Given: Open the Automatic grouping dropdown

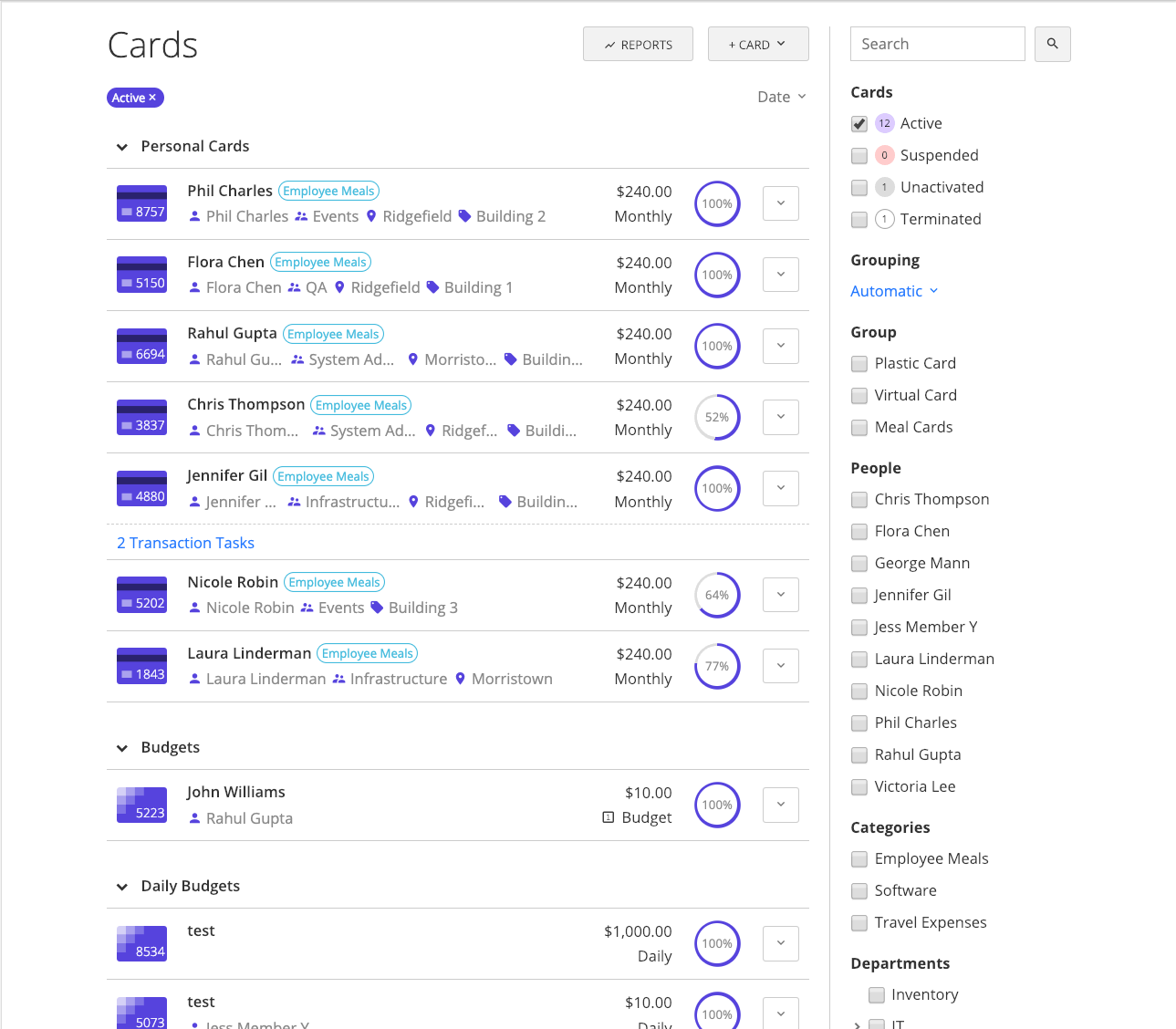Looking at the screenshot, I should pos(893,291).
